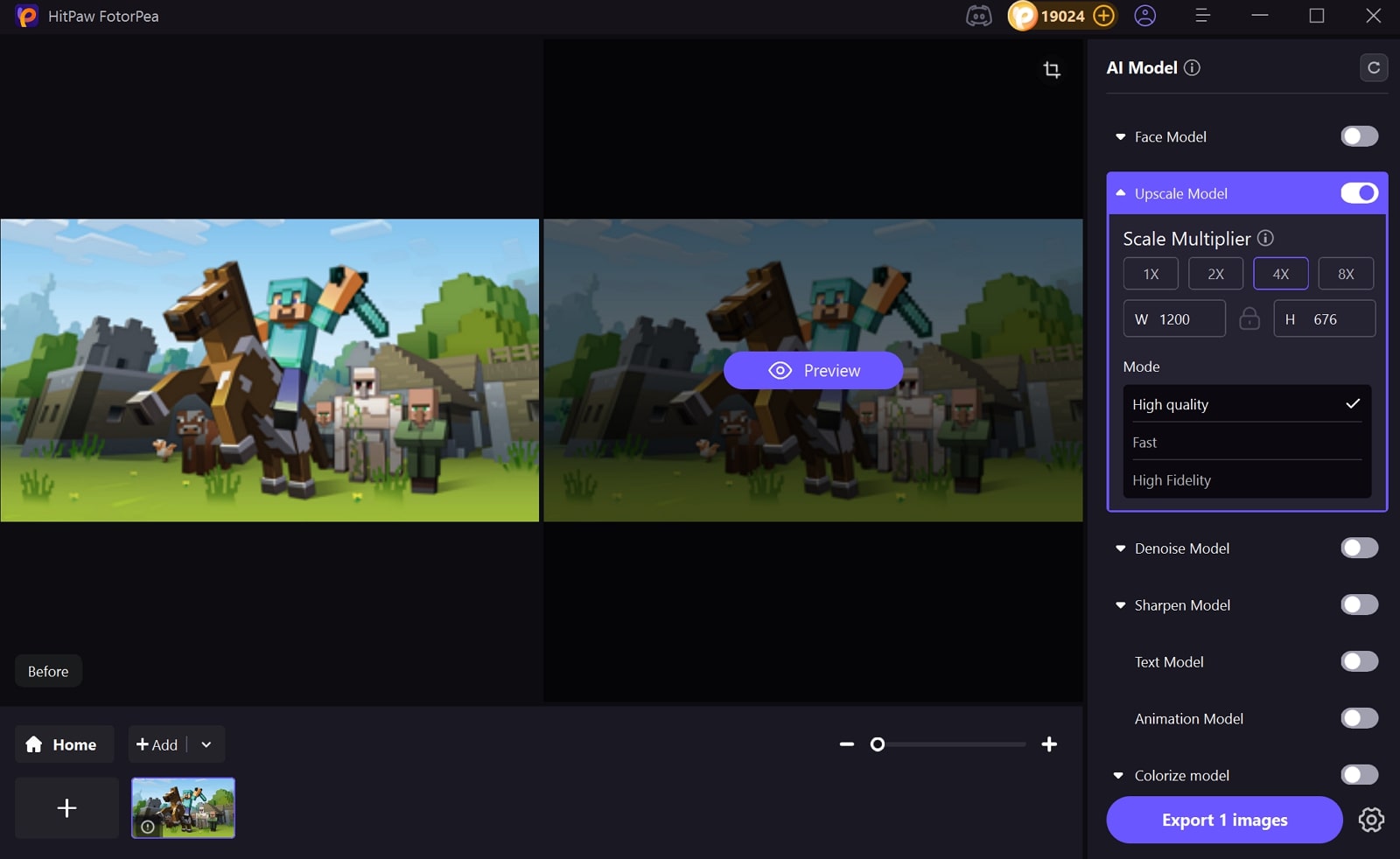
Task: Enable the Denoise Model toggle
Action: [x=1359, y=548]
